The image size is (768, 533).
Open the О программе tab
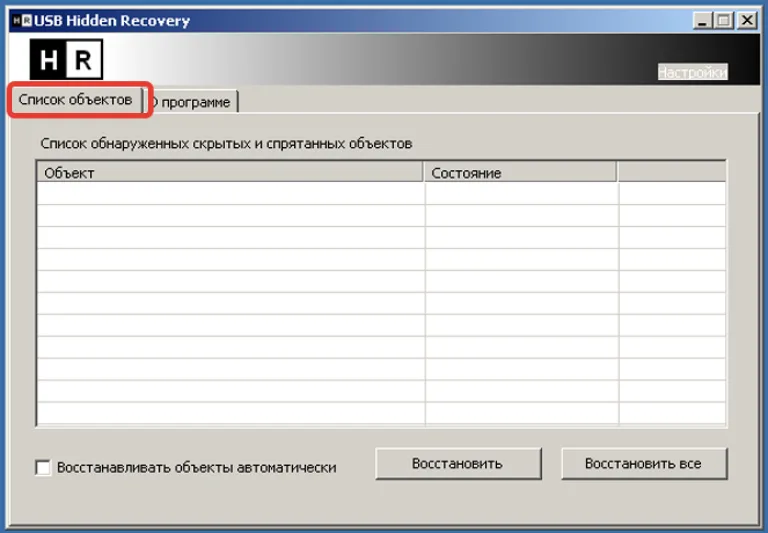click(x=192, y=102)
